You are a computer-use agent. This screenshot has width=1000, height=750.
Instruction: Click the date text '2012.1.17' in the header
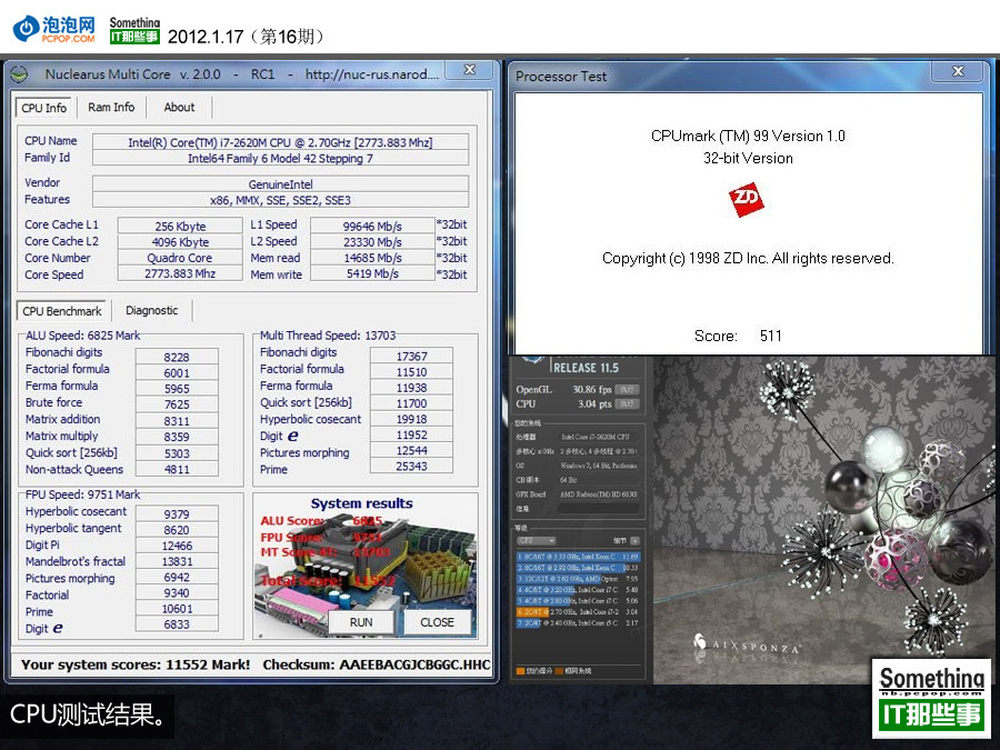pos(205,36)
